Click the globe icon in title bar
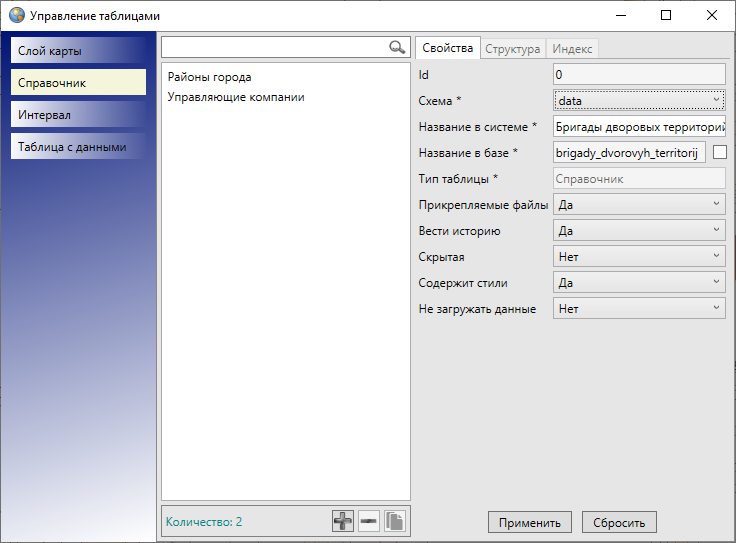 pos(16,16)
